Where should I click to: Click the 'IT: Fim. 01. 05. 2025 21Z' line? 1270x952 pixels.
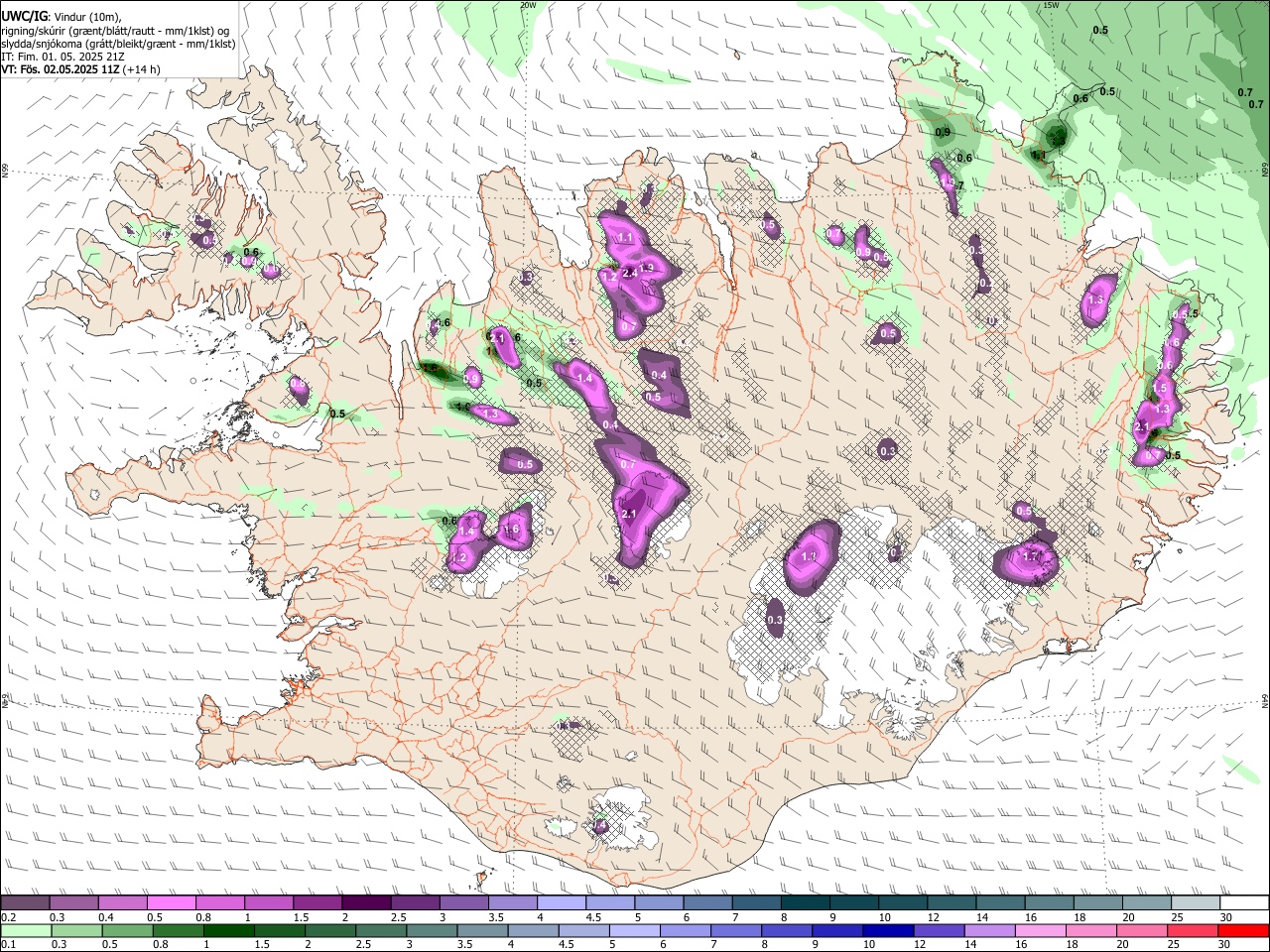pos(63,57)
